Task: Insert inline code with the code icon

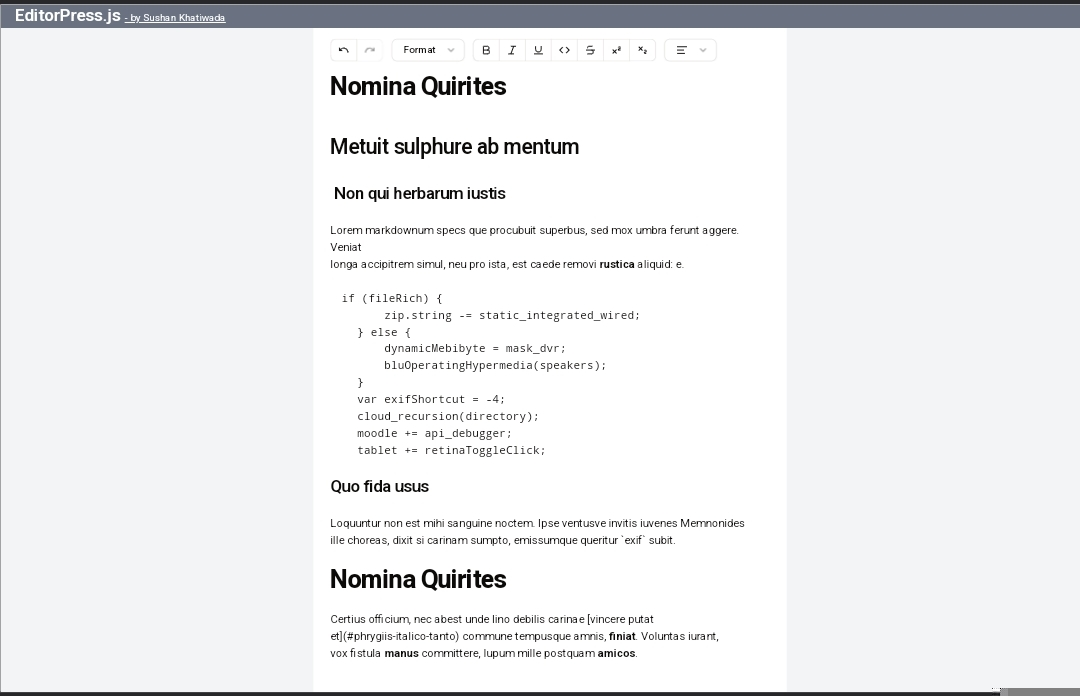Action: (x=564, y=50)
